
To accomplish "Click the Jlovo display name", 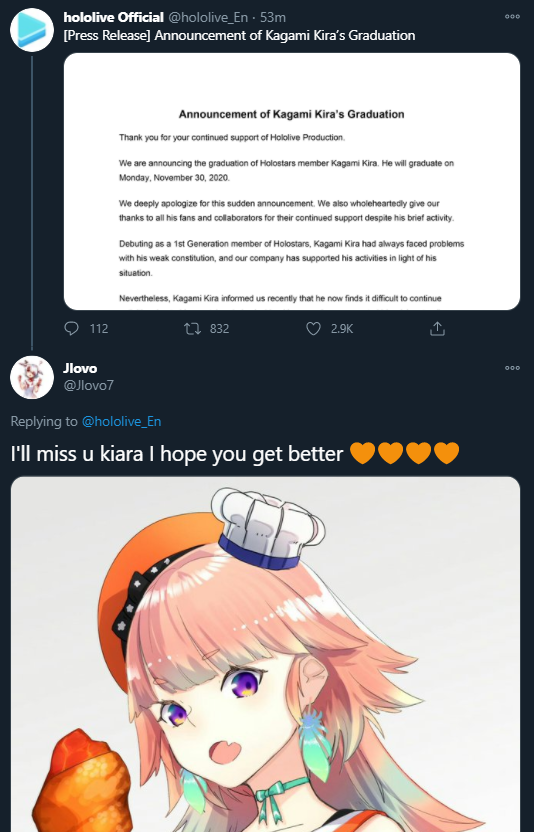I will pyautogui.click(x=80, y=368).
